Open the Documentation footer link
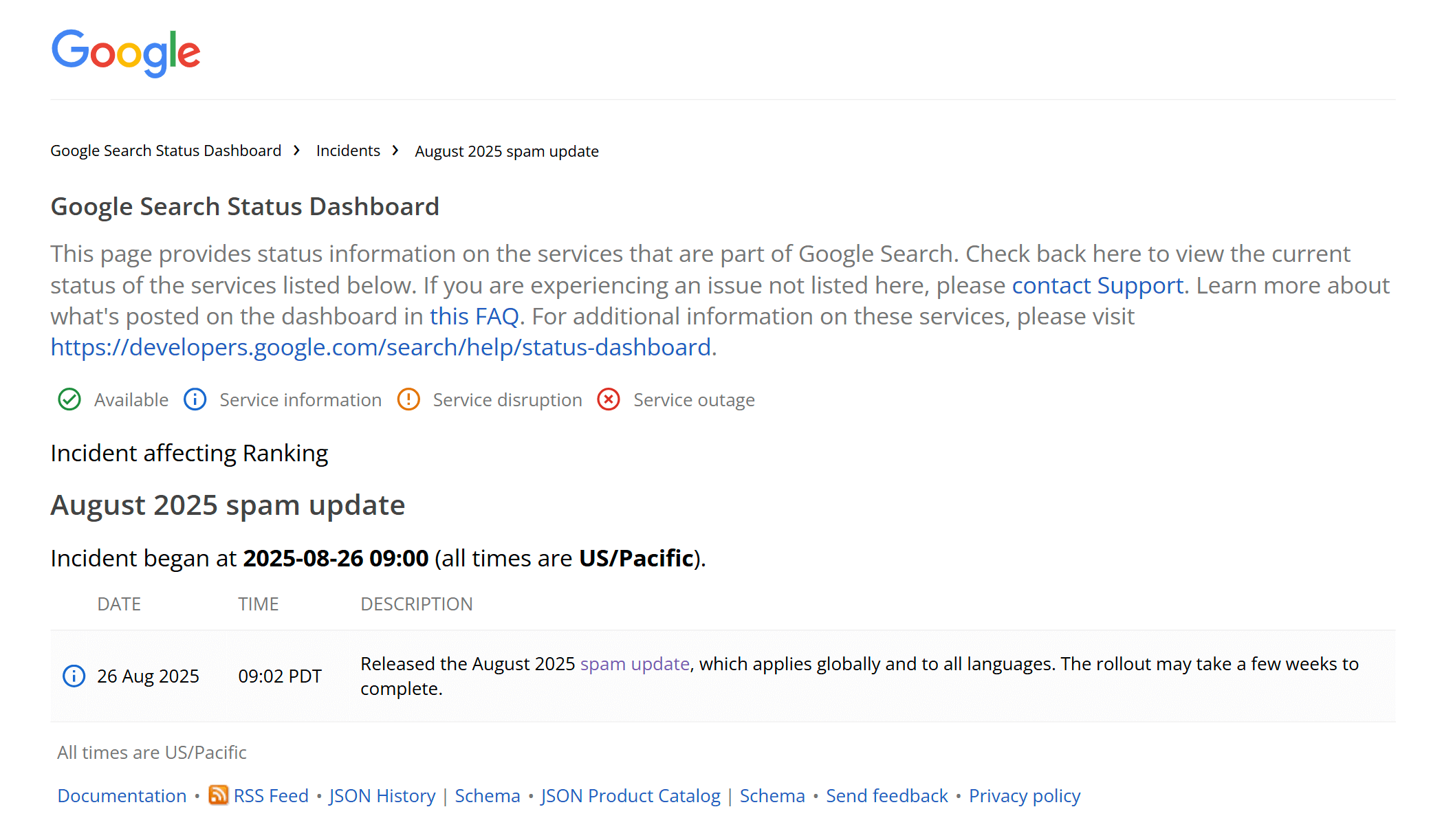Image resolution: width=1453 pixels, height=840 pixels. 121,795
